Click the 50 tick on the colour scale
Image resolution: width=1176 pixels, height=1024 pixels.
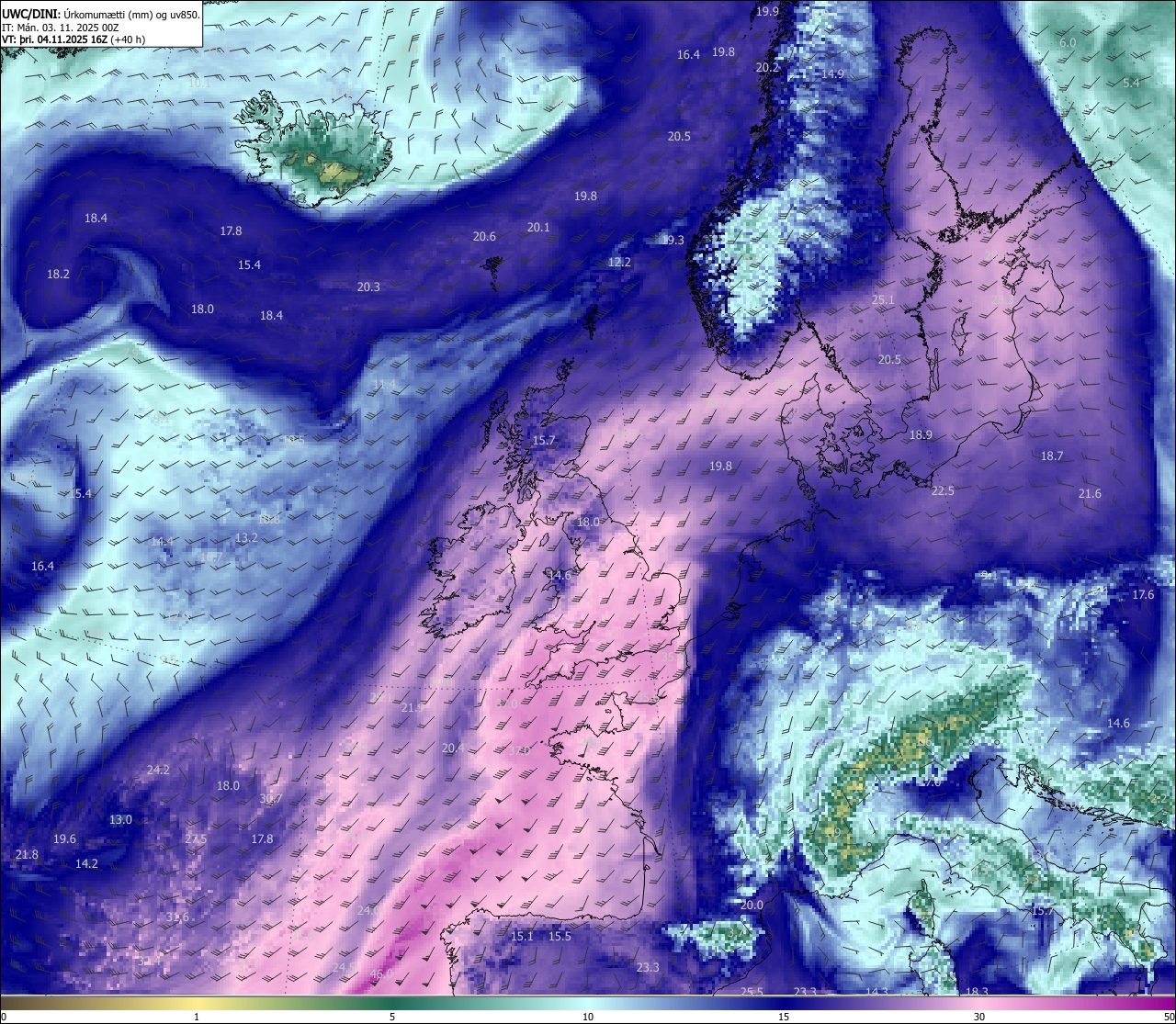[x=1169, y=1017]
